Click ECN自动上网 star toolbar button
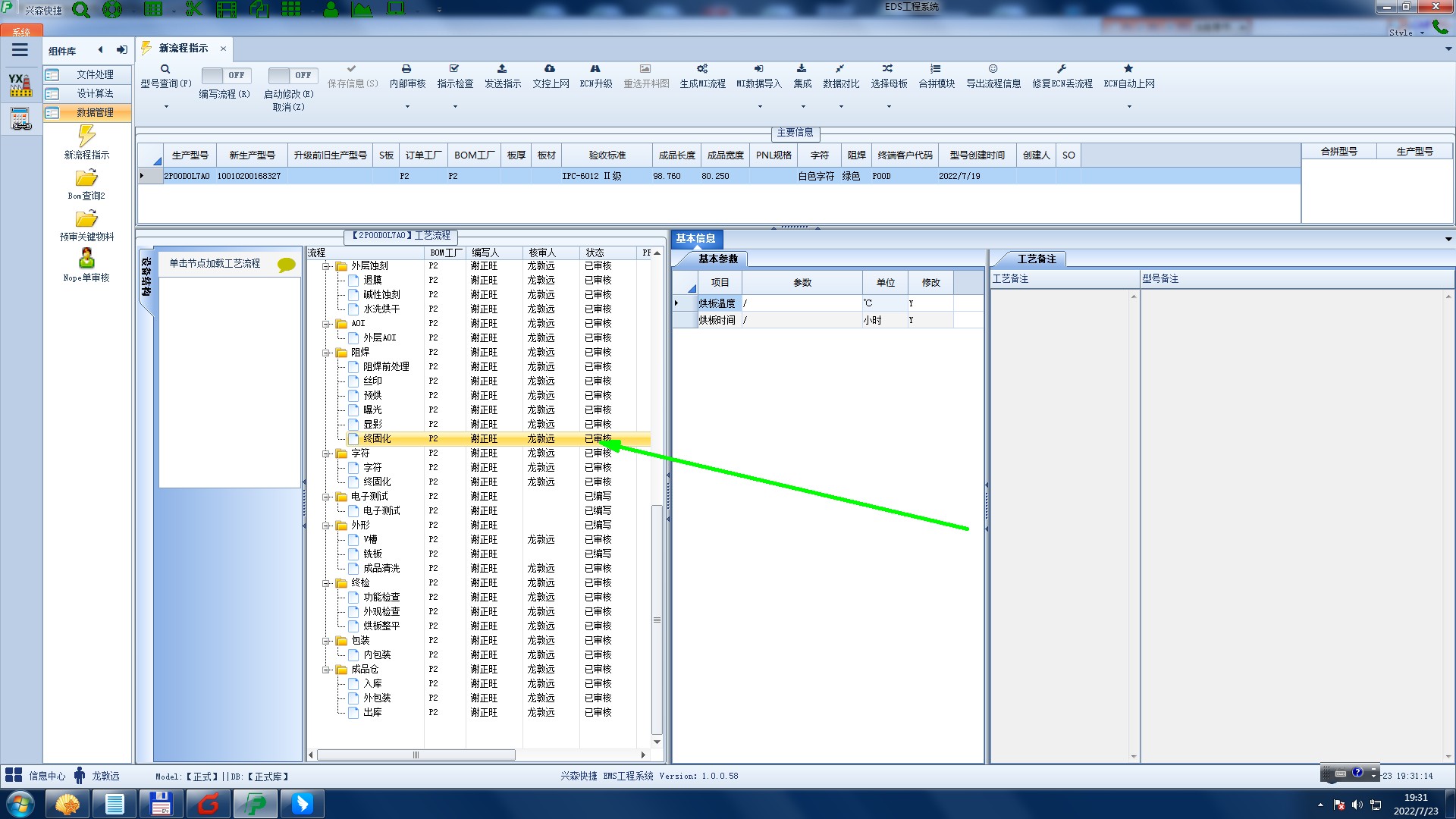This screenshot has height=819, width=1456. coord(1129,76)
